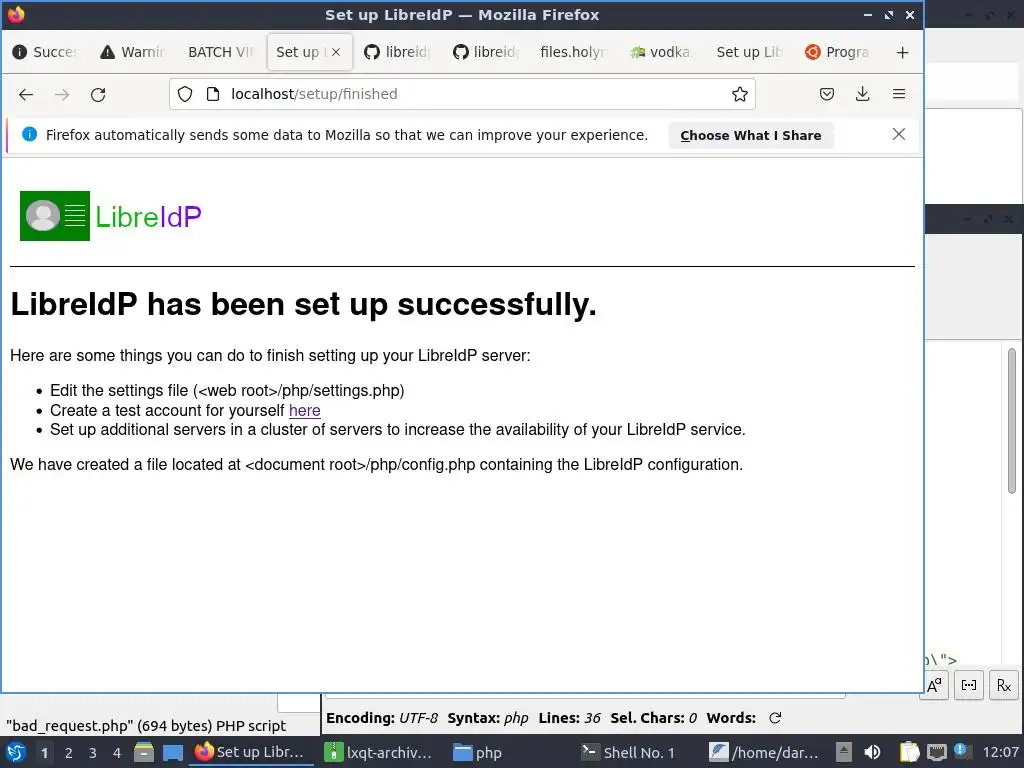Switch to the Progra tab
Image resolution: width=1024 pixels, height=768 pixels.
[x=837, y=52]
